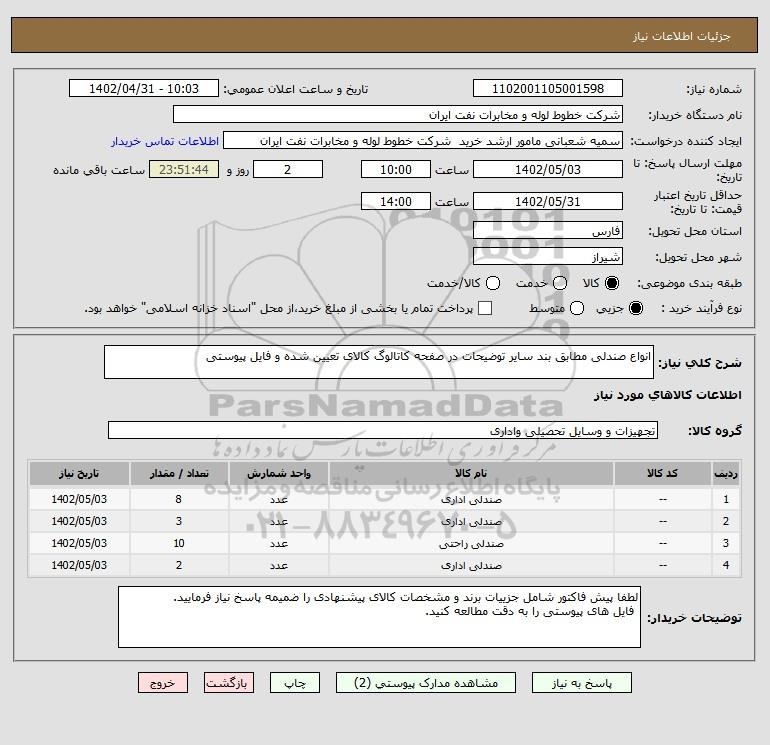Open مشاهده مدارک پیوستی (2) attachments
The height and width of the screenshot is (745, 770).
tap(426, 683)
